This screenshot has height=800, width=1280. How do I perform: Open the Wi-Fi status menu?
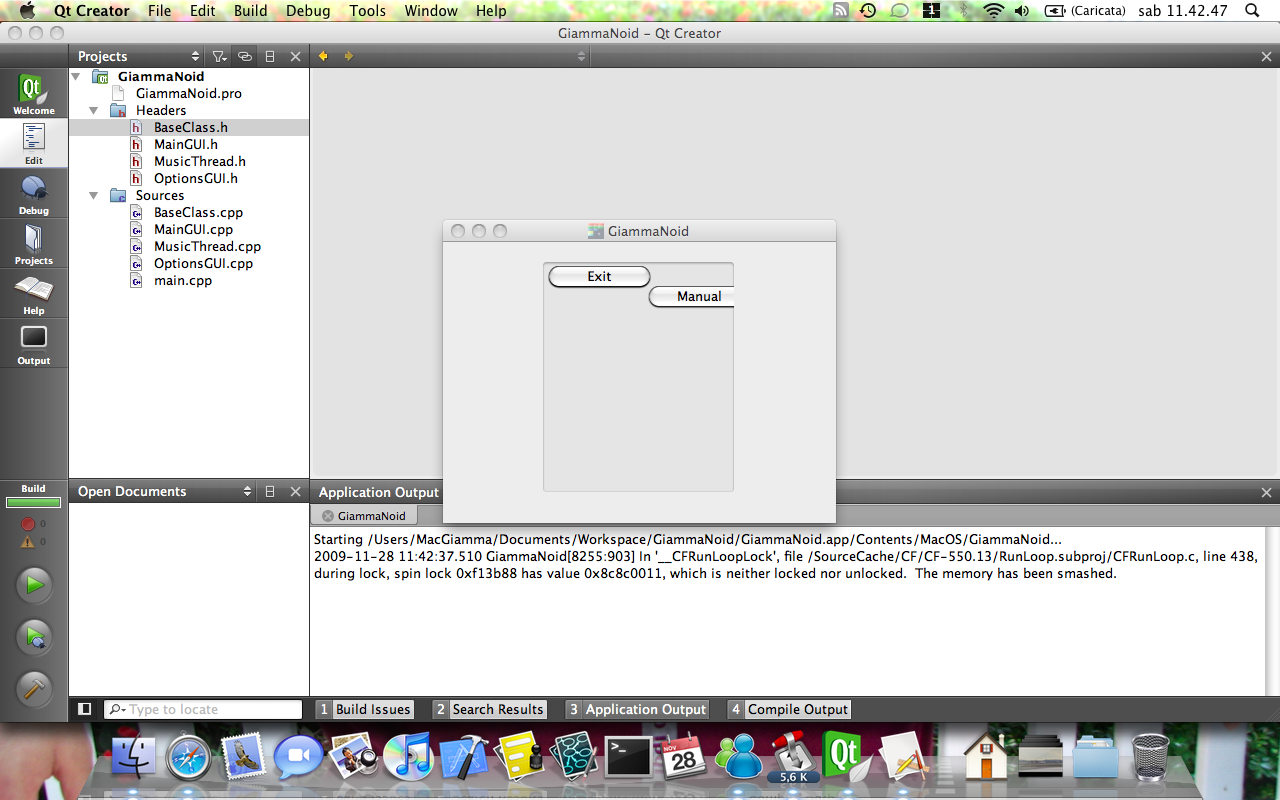[x=992, y=11]
